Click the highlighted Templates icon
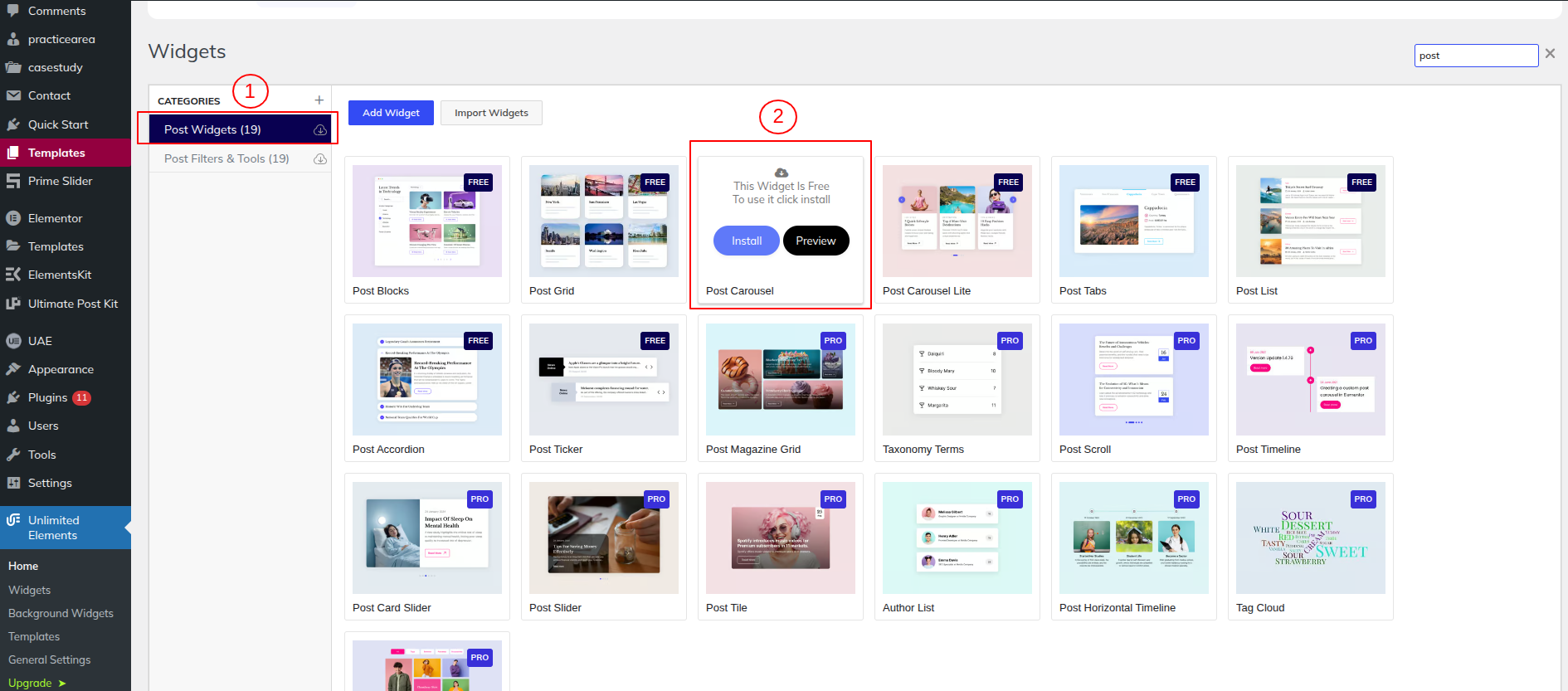Screen dimensions: 1568x691 click(x=13, y=153)
